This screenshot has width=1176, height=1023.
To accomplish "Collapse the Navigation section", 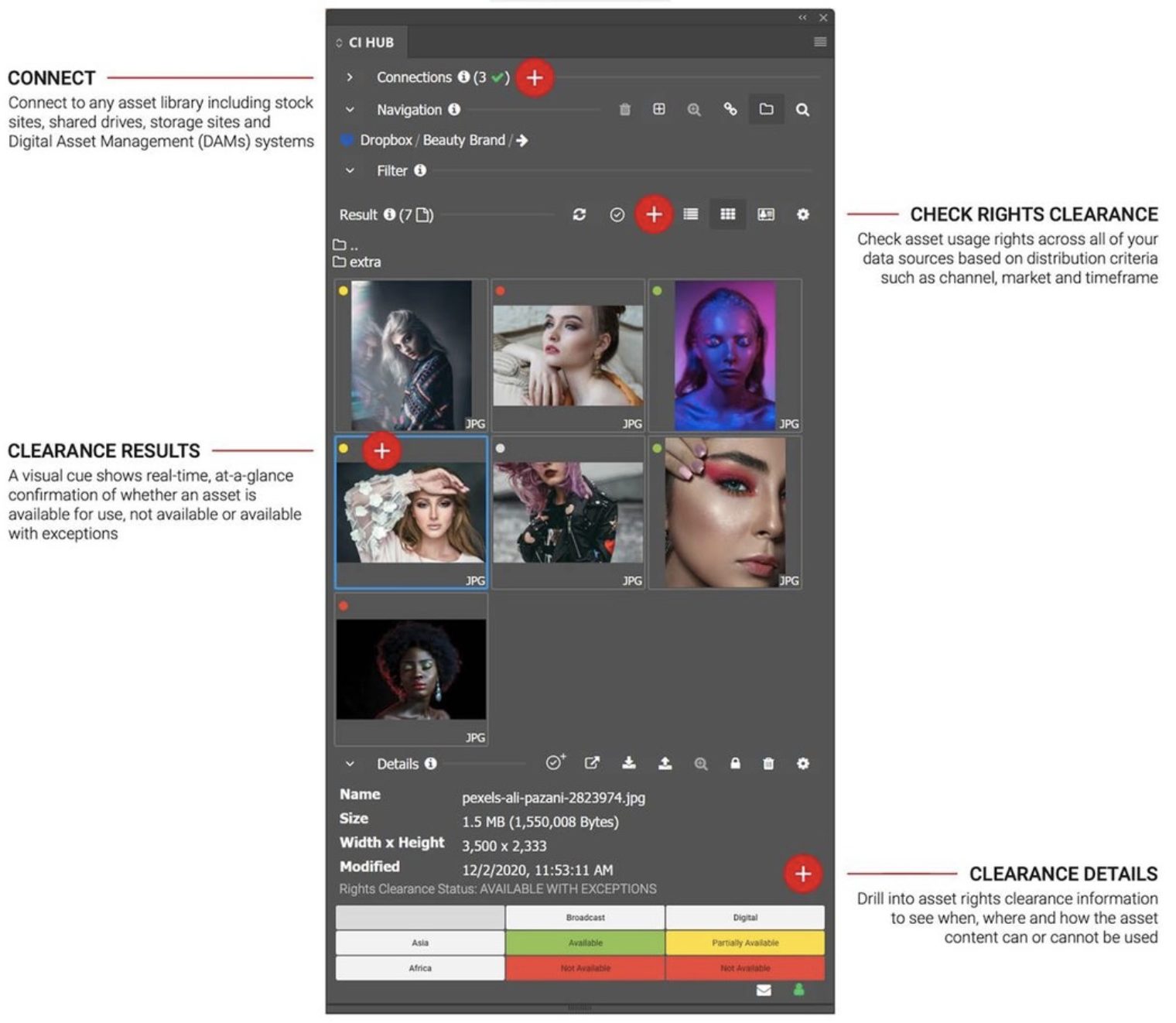I will [350, 109].
